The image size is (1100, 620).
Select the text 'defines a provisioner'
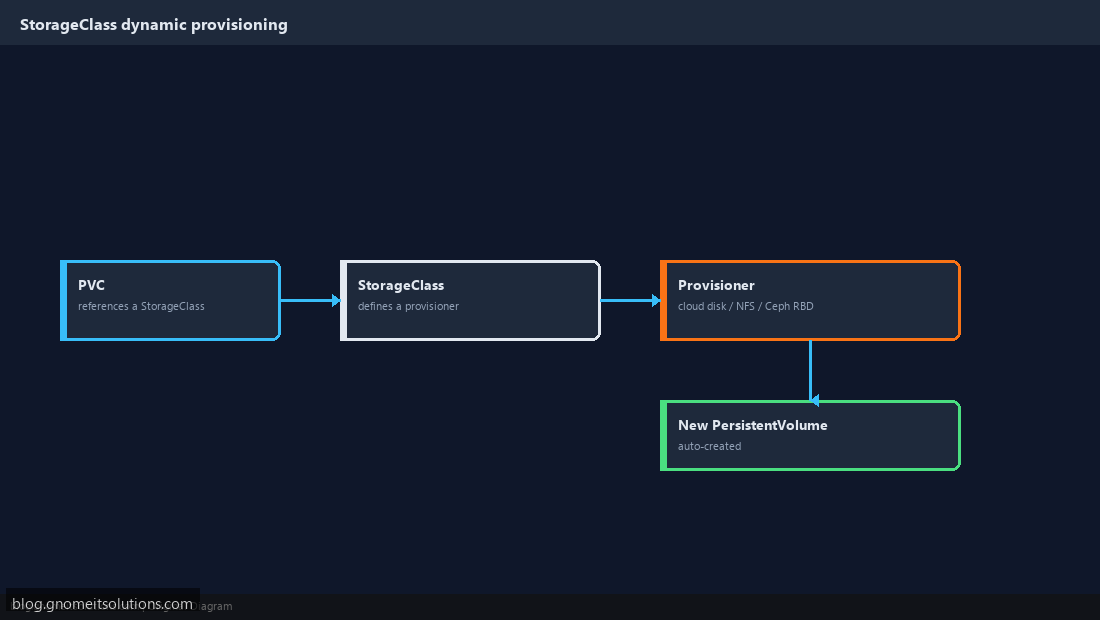click(x=408, y=306)
